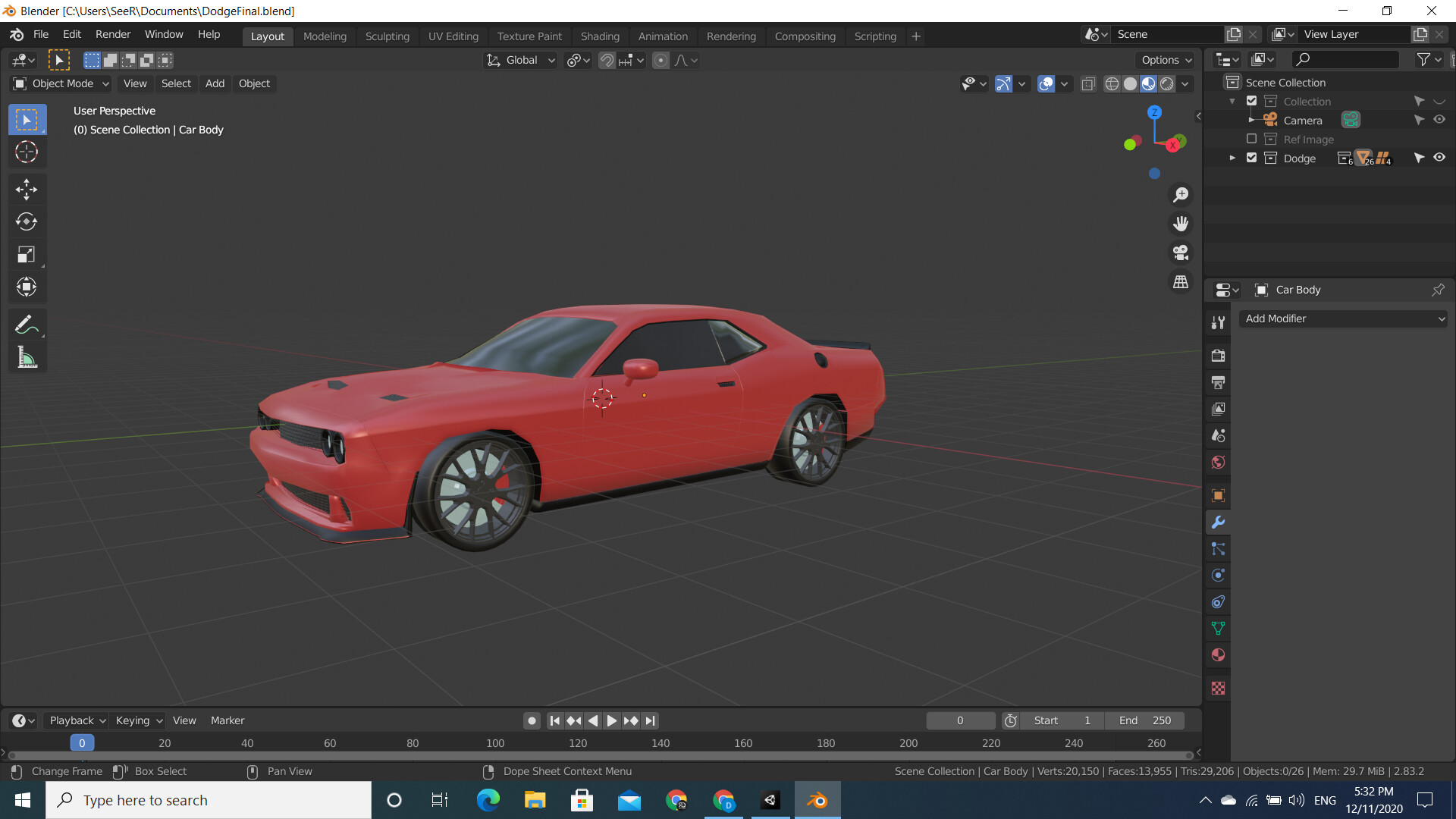This screenshot has height=819, width=1456.
Task: Hide Camera using its eye icon
Action: pyautogui.click(x=1439, y=120)
